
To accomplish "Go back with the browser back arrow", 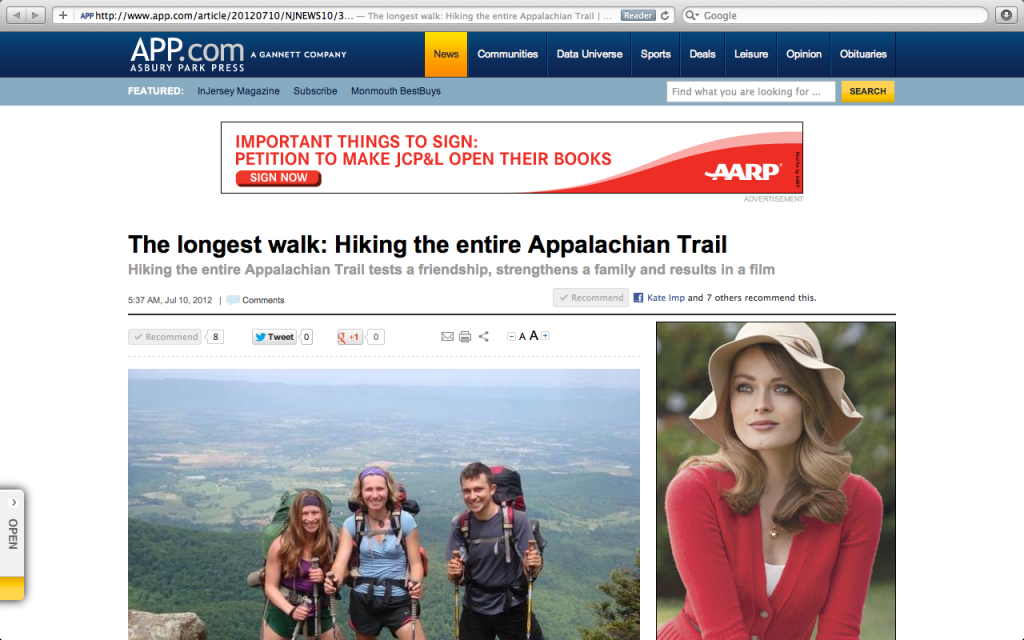I will tap(16, 15).
